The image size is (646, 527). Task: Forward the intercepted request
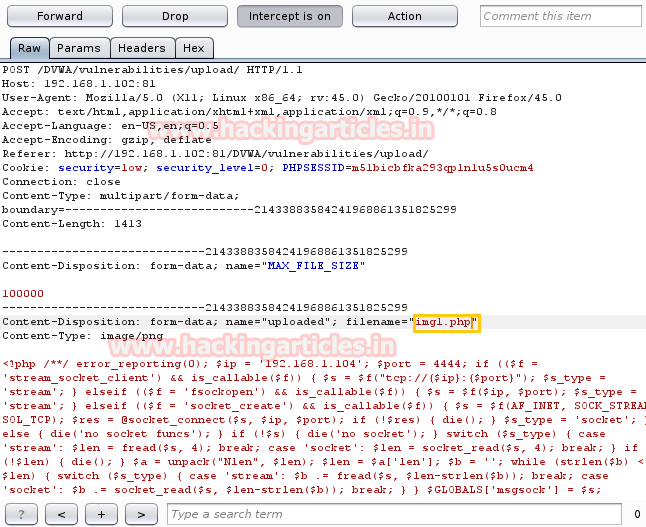point(60,16)
